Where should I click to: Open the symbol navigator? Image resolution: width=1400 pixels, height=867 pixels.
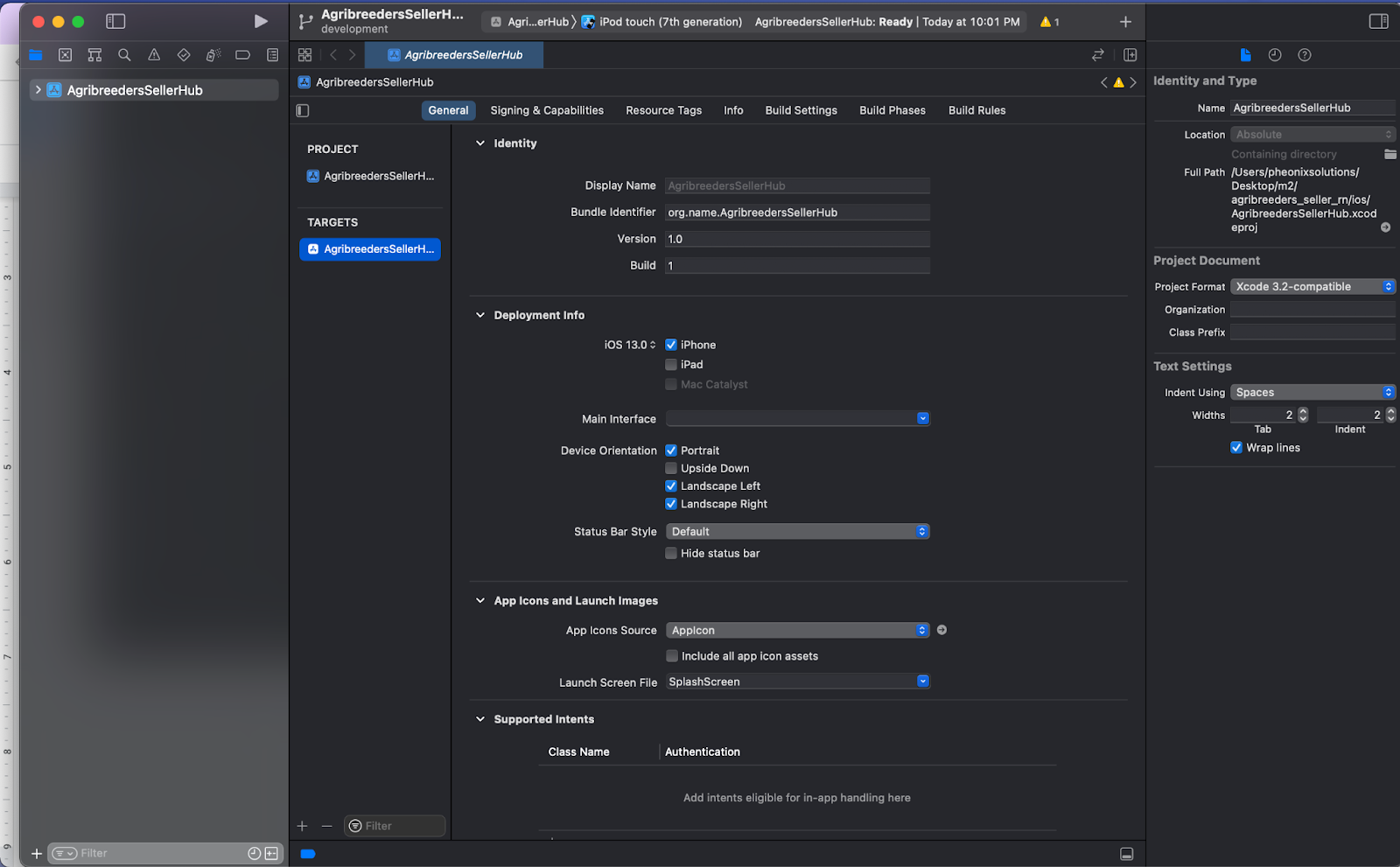tap(94, 55)
